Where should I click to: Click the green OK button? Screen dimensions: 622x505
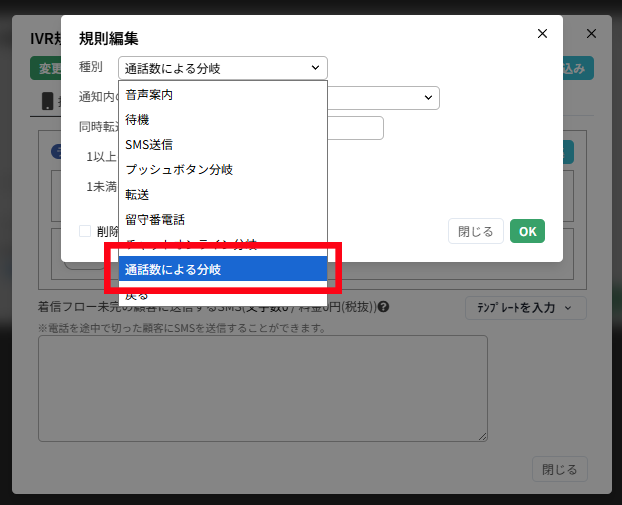(527, 231)
